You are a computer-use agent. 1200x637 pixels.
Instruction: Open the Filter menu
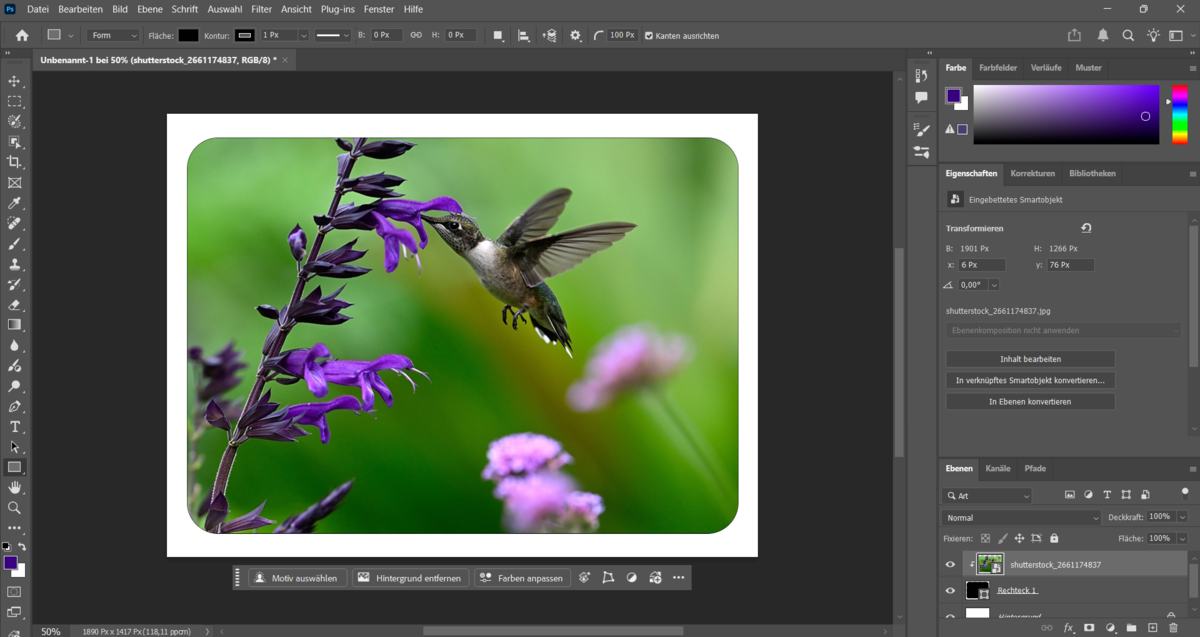pos(260,9)
